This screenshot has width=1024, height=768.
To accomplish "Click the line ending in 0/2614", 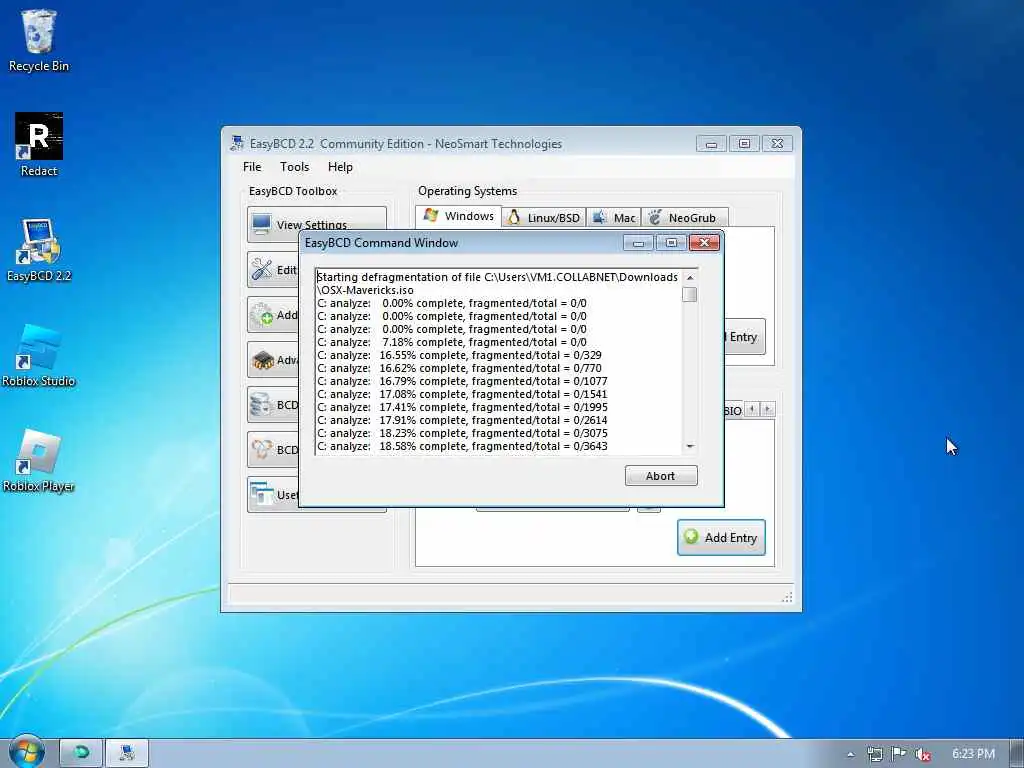I will pyautogui.click(x=462, y=420).
